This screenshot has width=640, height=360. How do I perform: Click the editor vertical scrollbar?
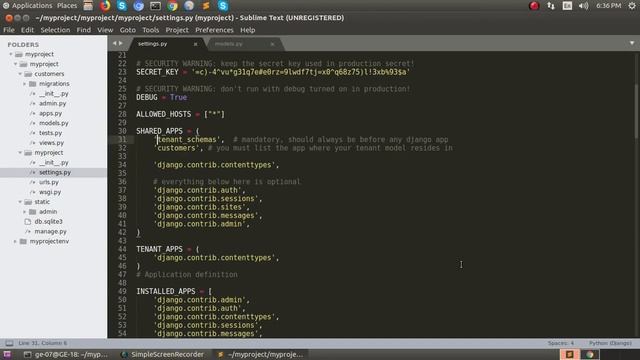coord(635,110)
